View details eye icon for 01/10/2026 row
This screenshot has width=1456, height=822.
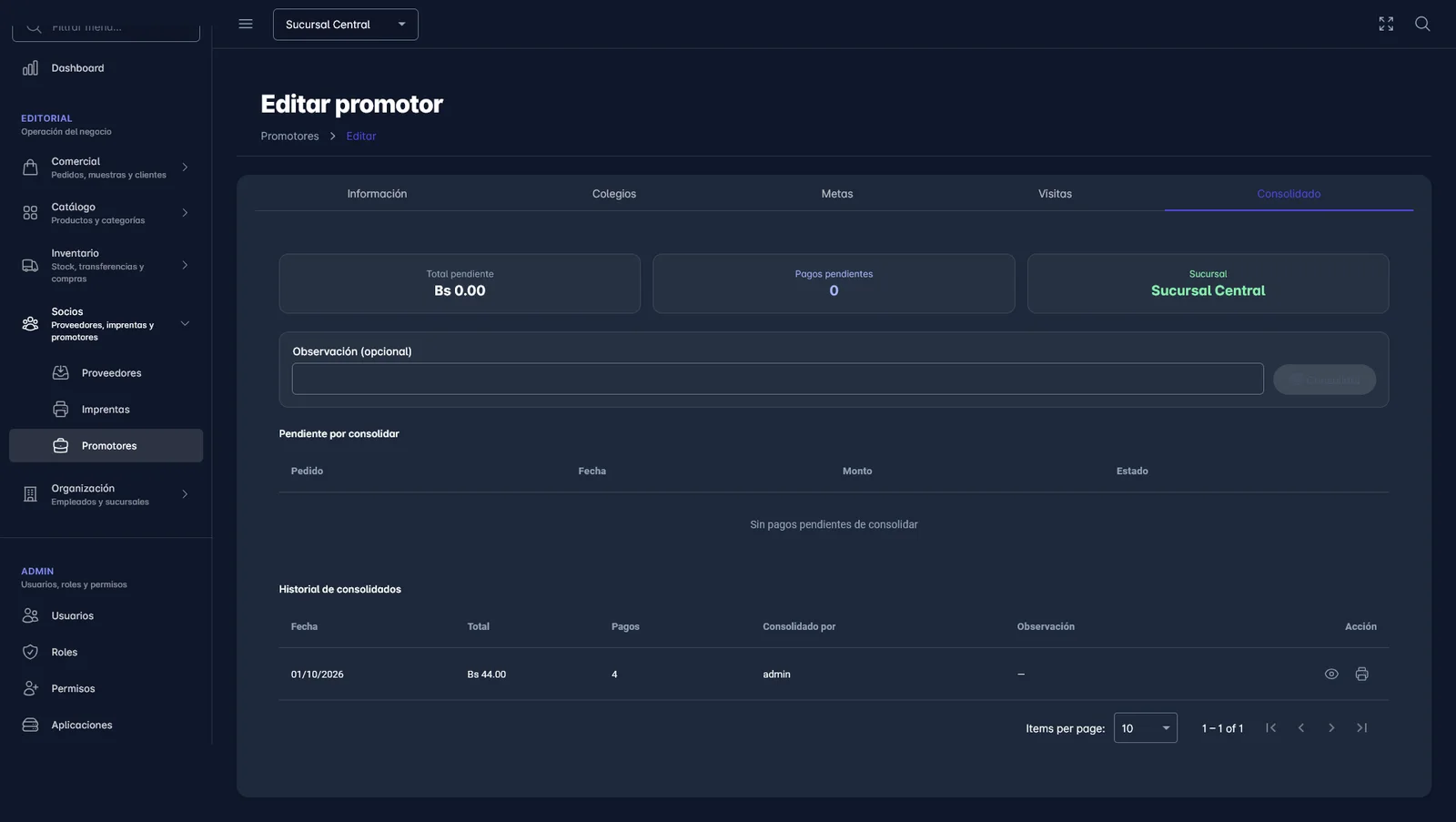coord(1331,675)
